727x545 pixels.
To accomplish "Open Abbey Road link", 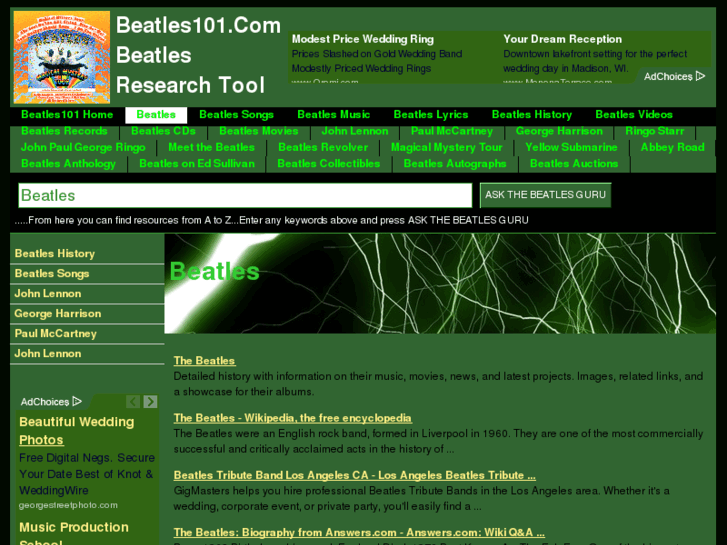I will pos(672,147).
